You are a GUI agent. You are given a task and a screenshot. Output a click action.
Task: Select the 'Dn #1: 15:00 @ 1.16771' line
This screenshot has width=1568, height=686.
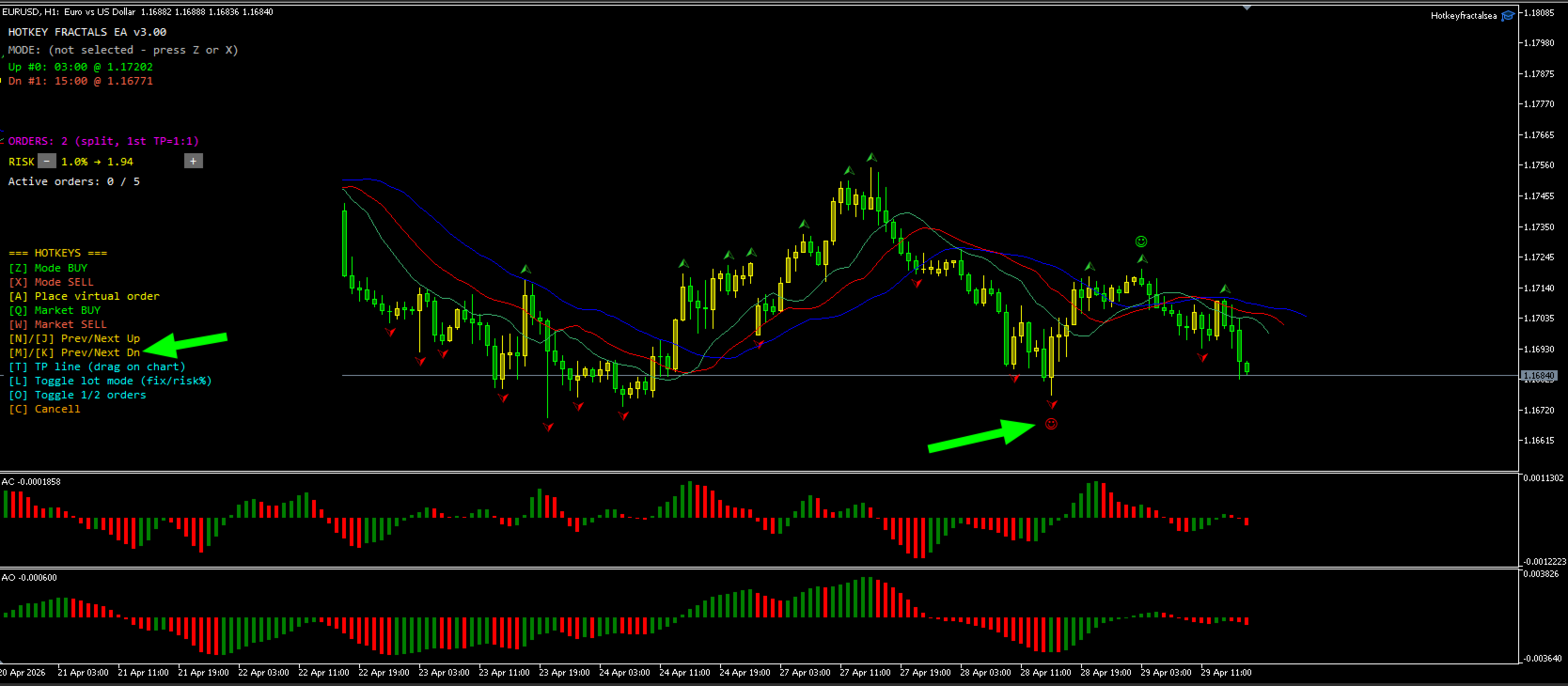[x=81, y=81]
